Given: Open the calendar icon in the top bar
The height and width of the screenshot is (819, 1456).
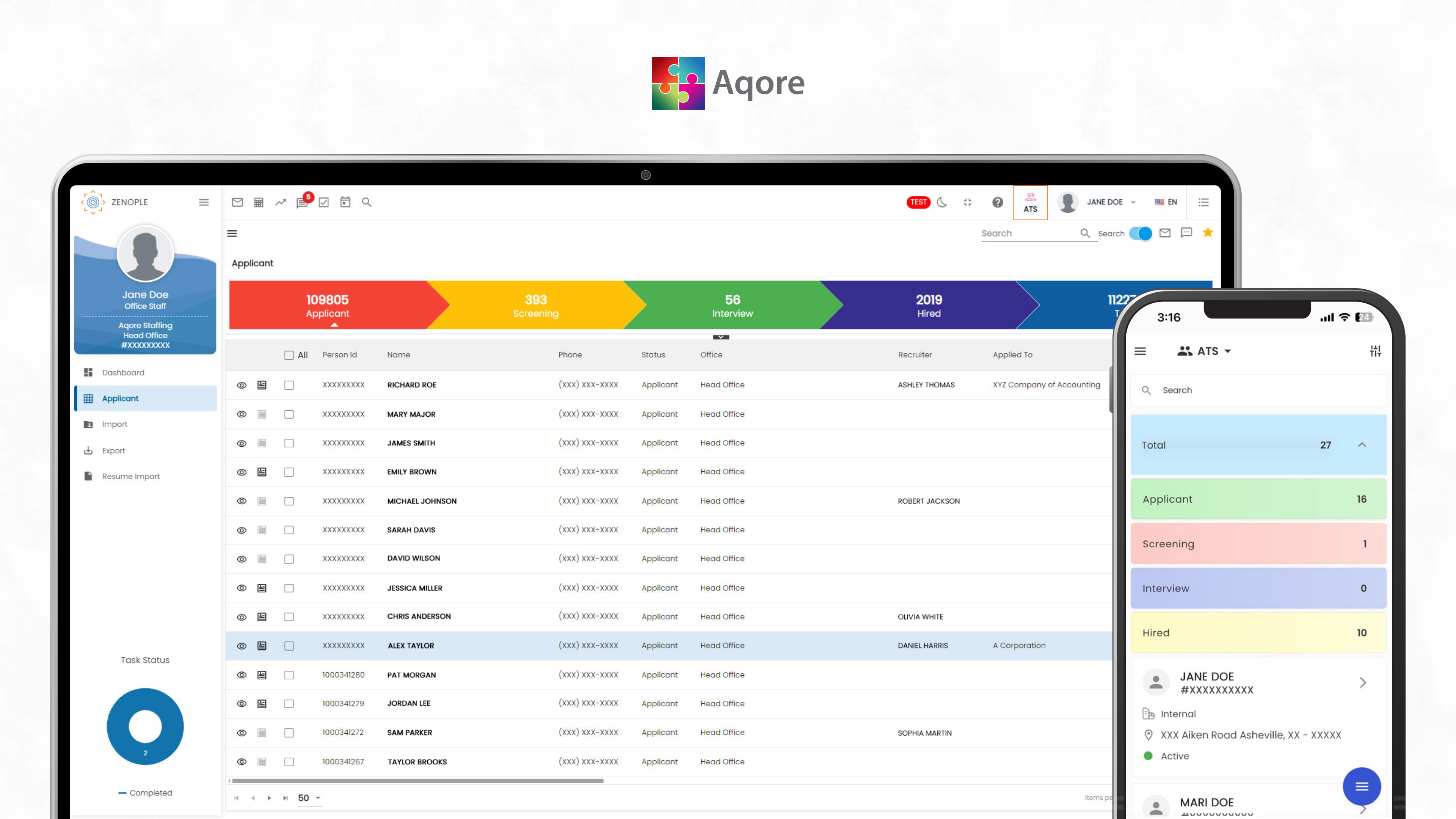Looking at the screenshot, I should (345, 202).
